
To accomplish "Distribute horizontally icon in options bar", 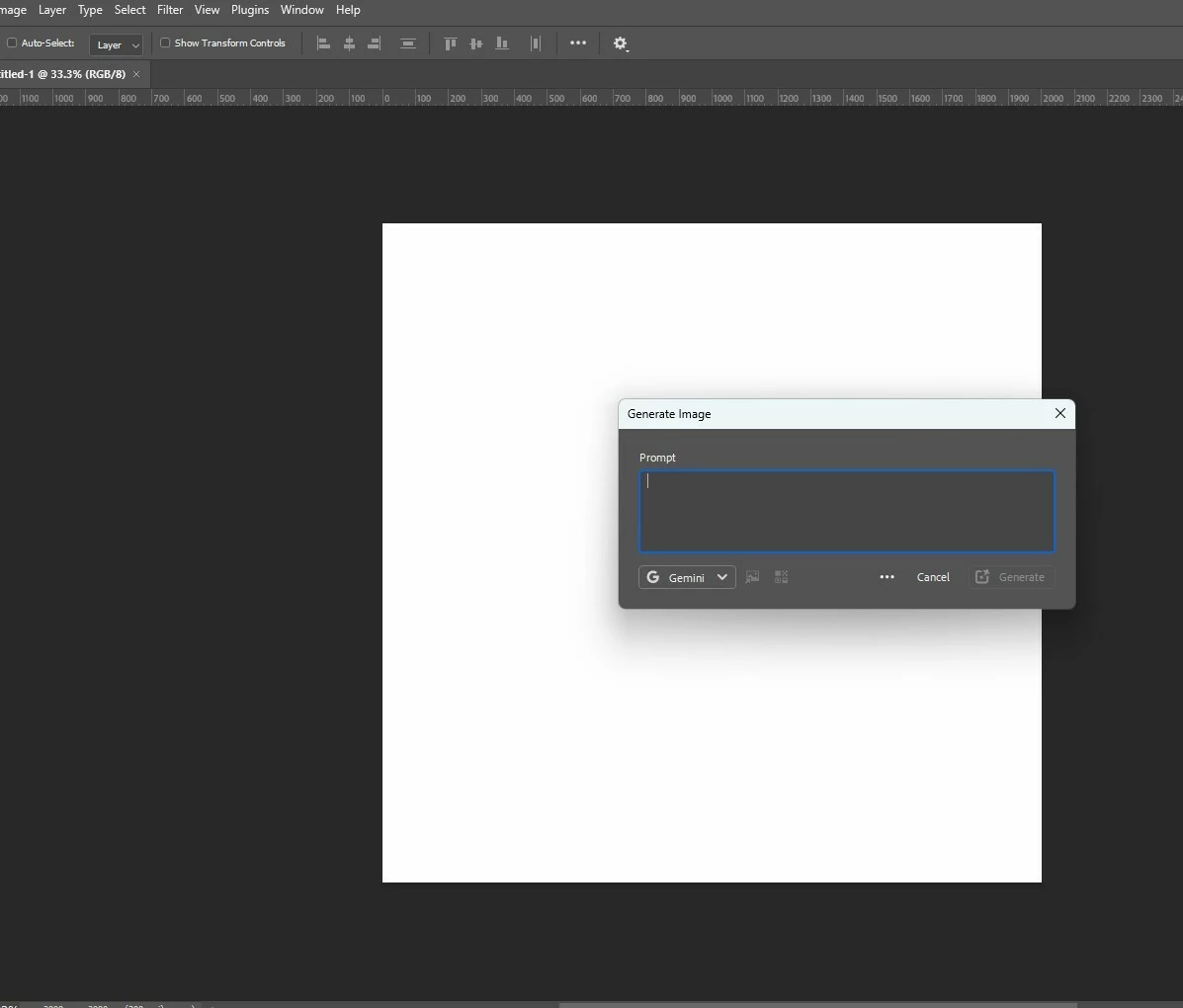I will [536, 43].
